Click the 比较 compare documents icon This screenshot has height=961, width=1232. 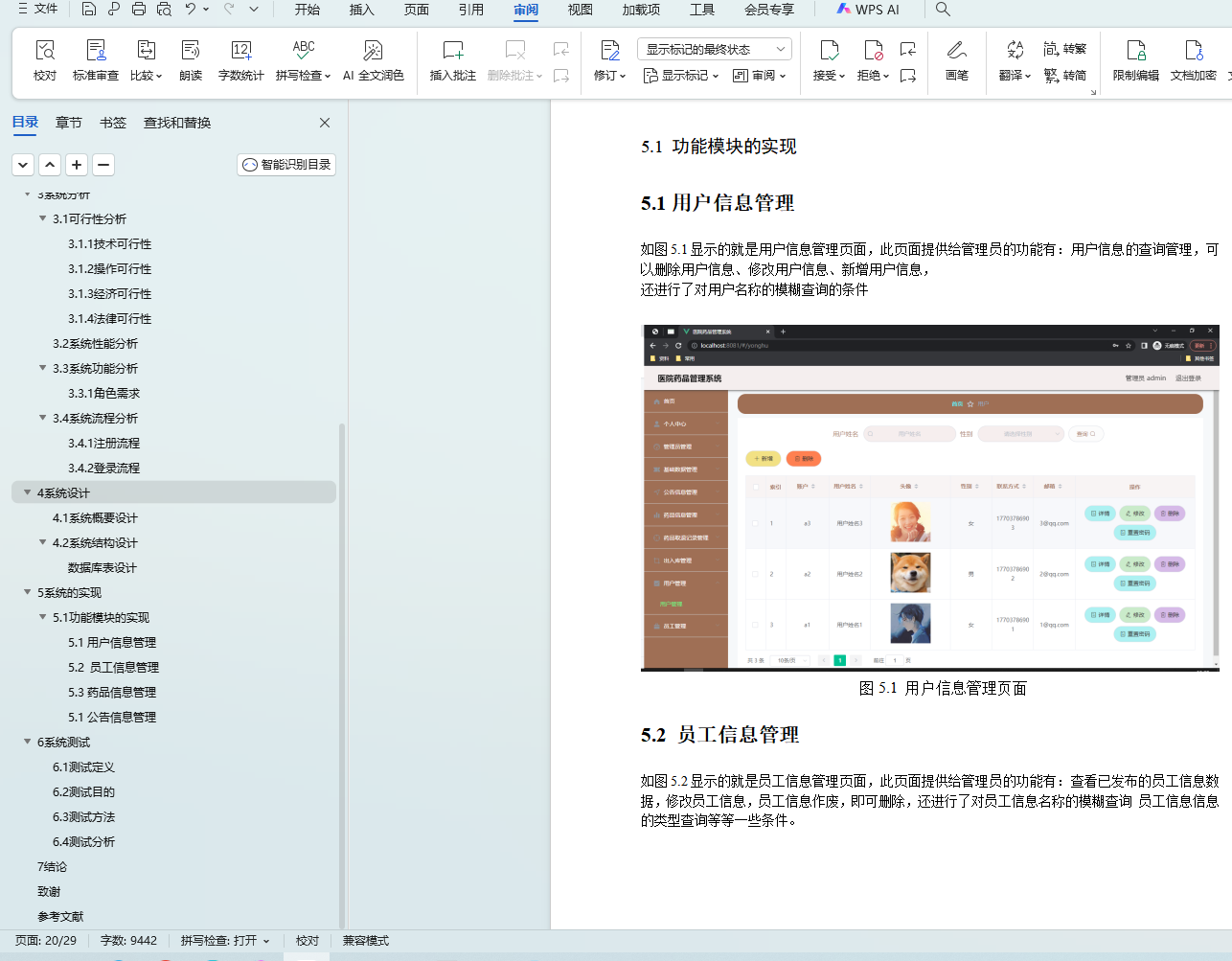pos(147,50)
